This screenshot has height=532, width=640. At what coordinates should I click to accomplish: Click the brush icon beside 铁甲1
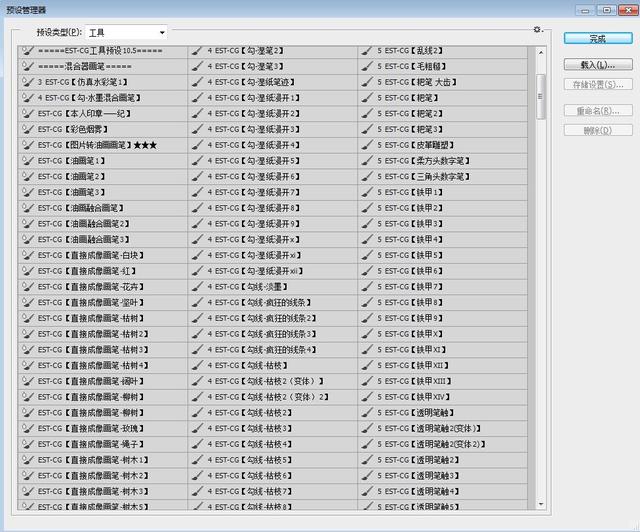(367, 192)
